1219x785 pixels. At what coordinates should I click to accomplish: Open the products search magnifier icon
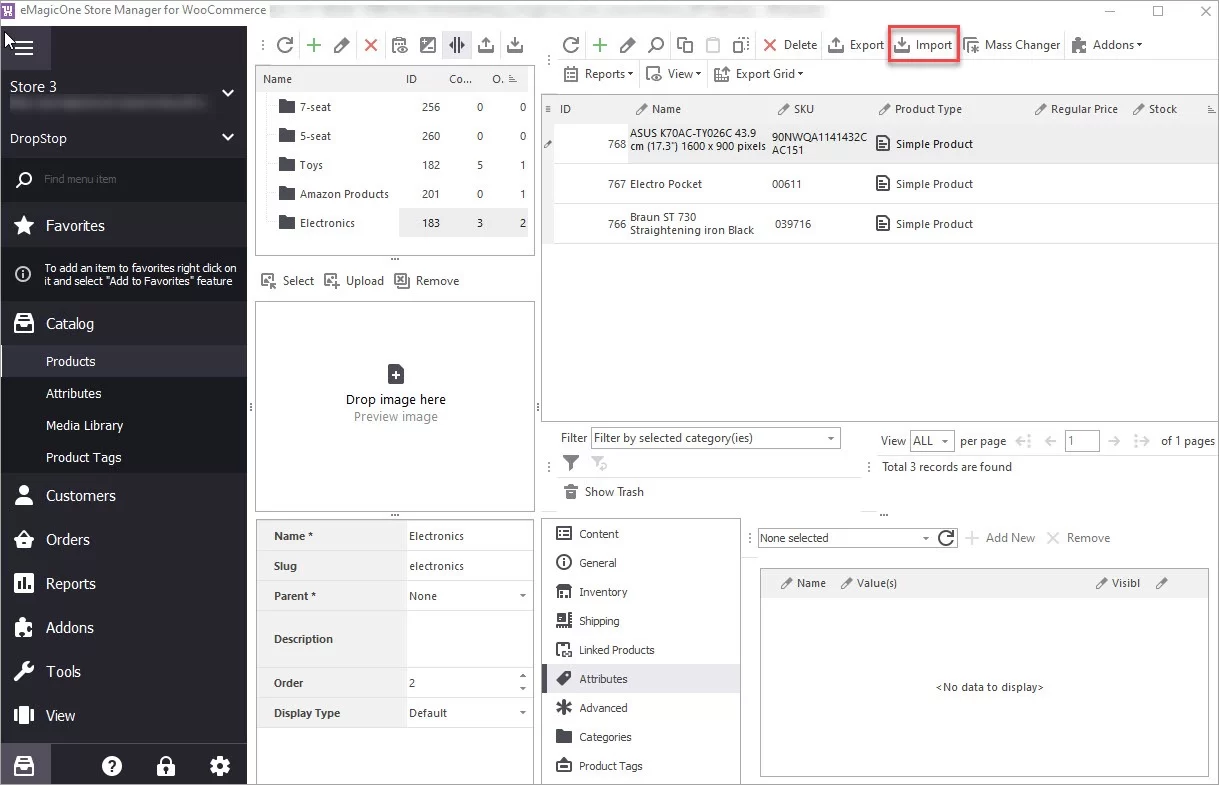[x=653, y=45]
